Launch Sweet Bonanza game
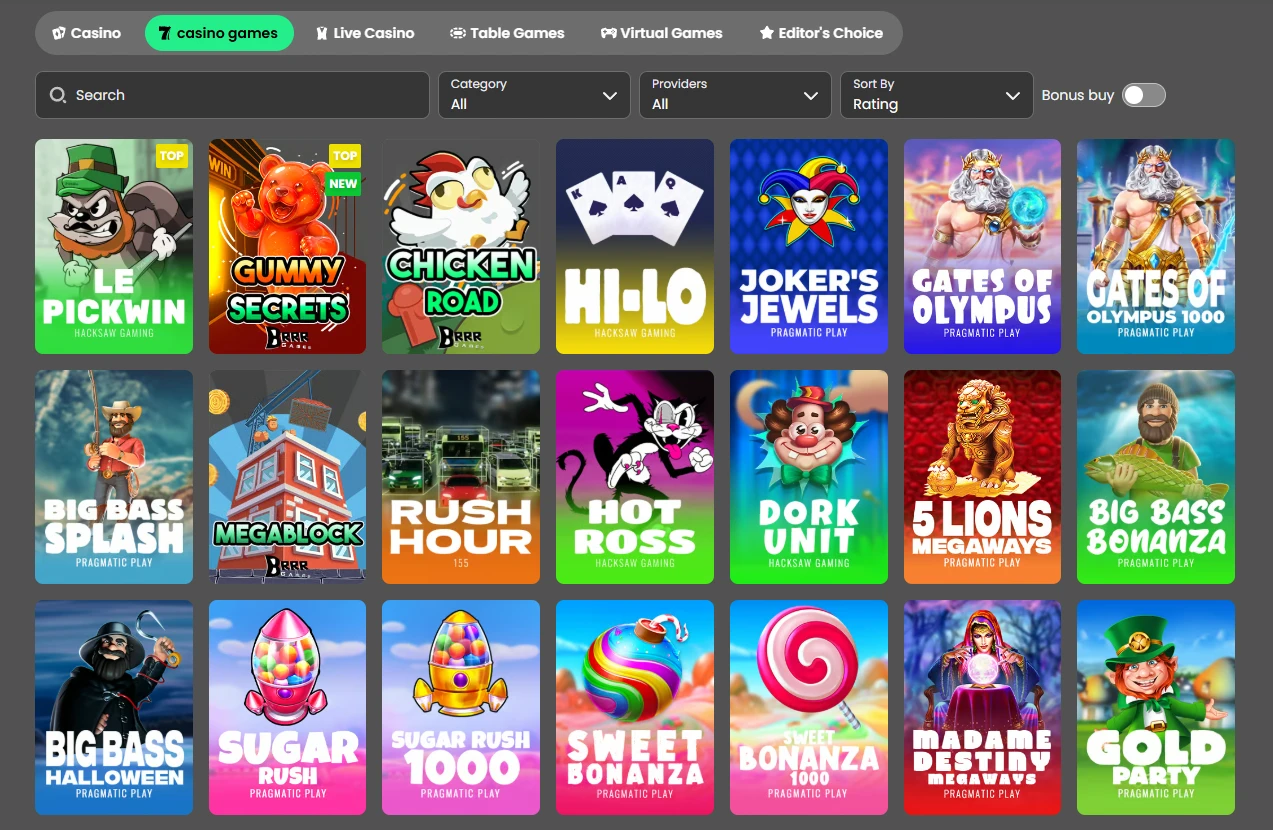Image resolution: width=1273 pixels, height=830 pixels. 635,707
